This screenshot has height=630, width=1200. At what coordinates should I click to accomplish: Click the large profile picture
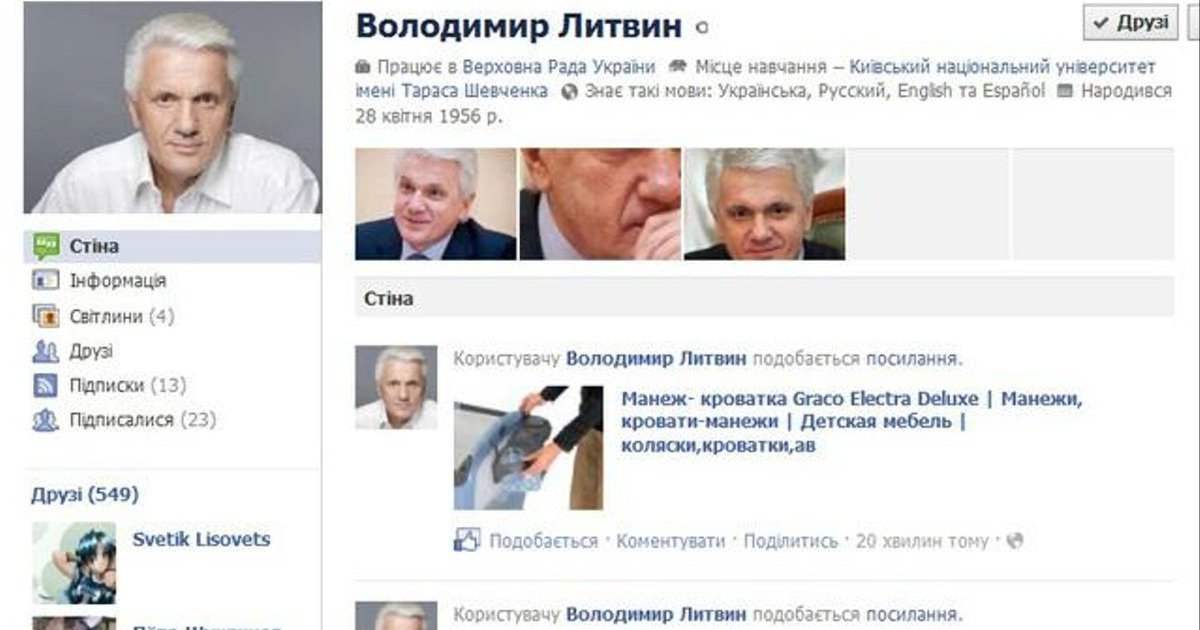(x=172, y=107)
